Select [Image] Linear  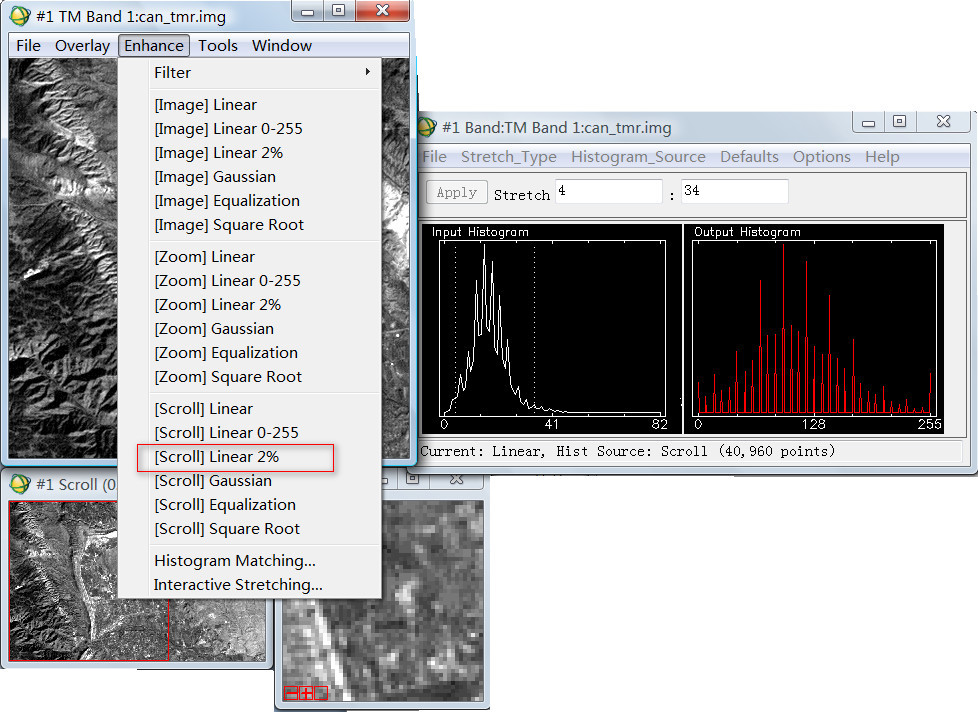(x=205, y=105)
